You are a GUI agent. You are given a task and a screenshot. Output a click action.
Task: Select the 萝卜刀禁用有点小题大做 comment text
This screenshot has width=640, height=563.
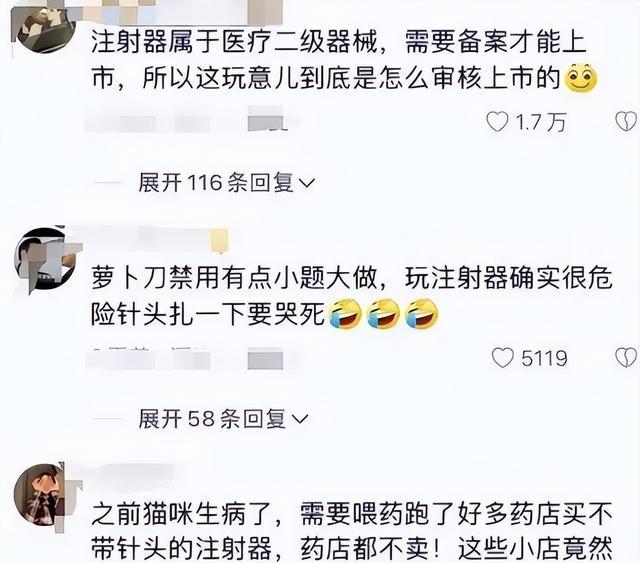(x=351, y=296)
